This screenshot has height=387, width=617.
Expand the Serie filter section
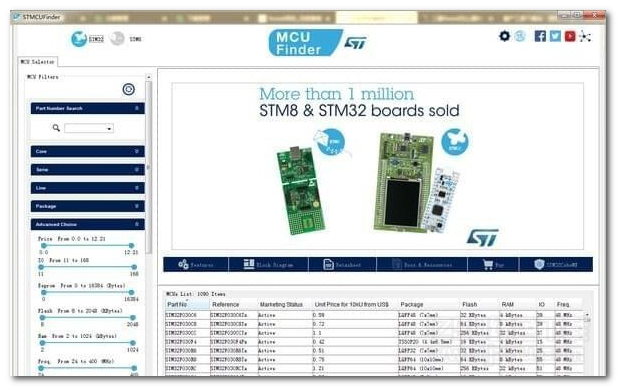87,170
